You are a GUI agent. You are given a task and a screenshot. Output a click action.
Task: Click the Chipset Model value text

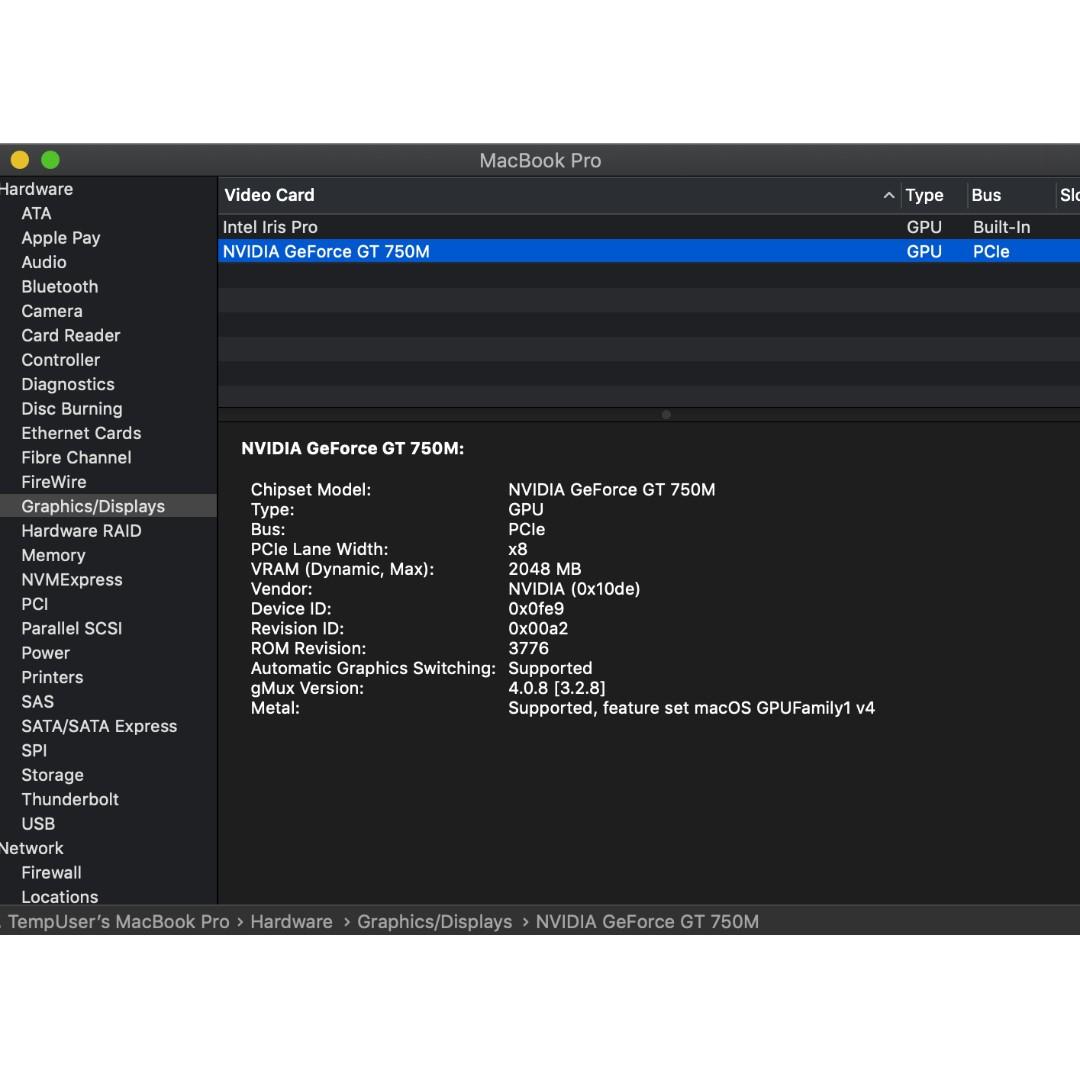tap(612, 490)
